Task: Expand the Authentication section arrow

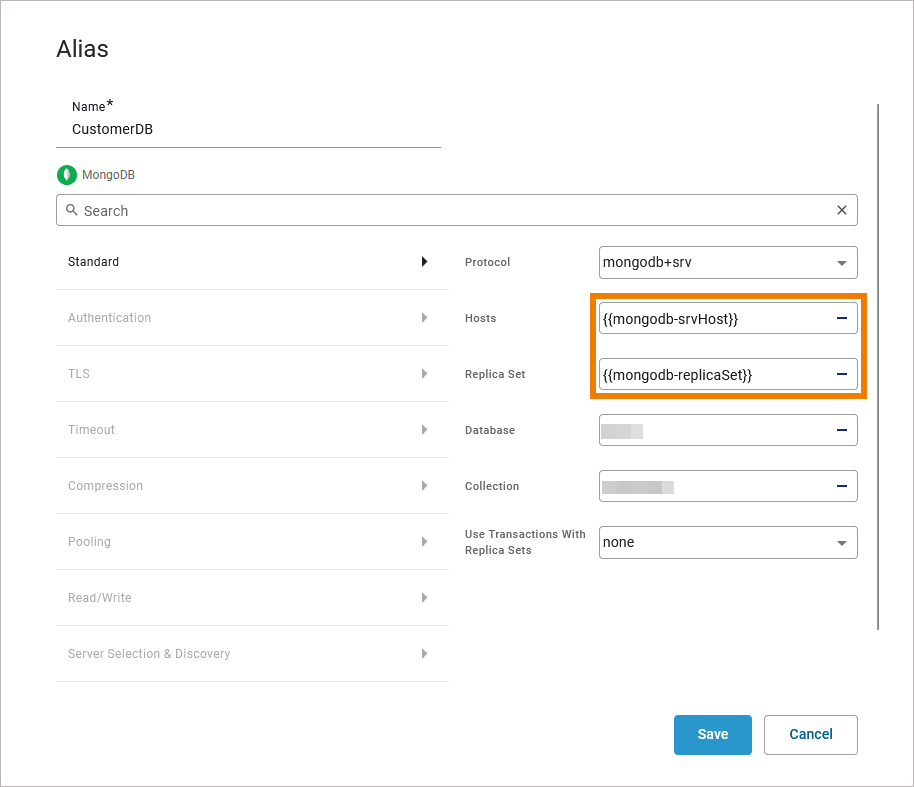Action: pos(424,318)
